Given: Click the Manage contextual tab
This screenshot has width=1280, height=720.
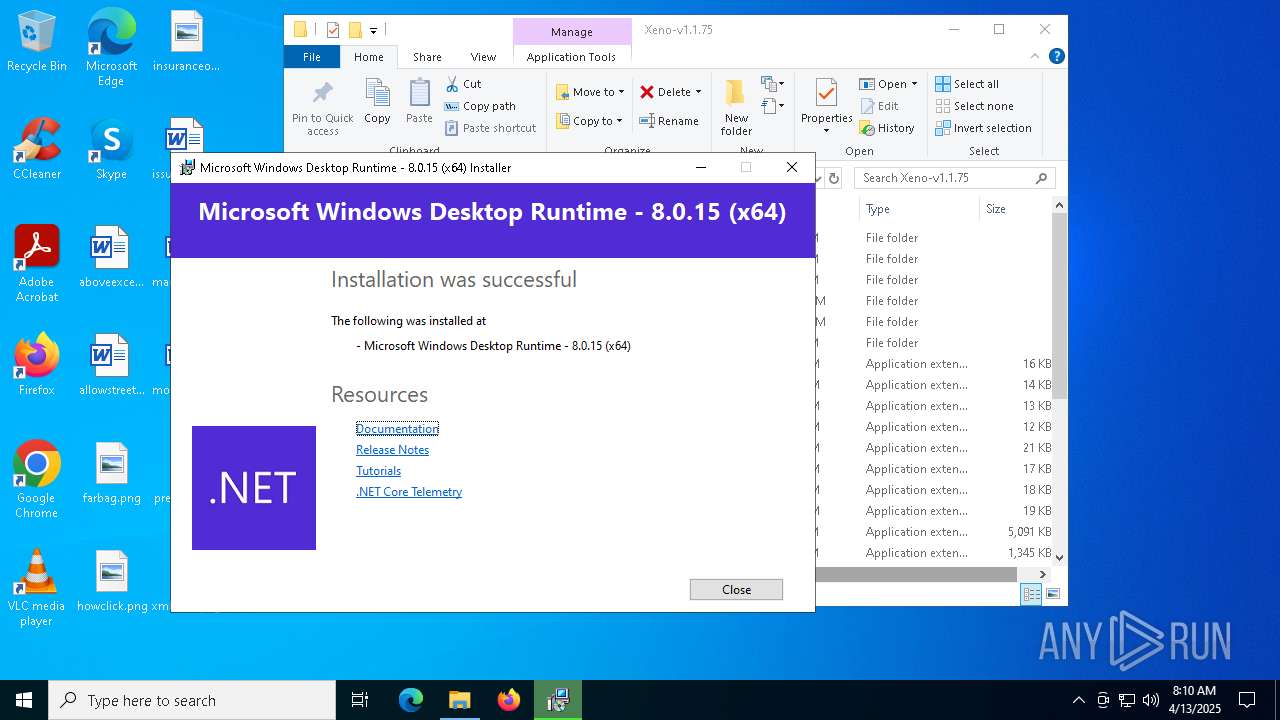Looking at the screenshot, I should [x=572, y=31].
